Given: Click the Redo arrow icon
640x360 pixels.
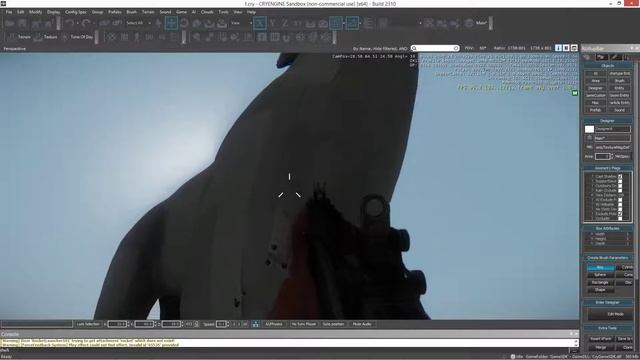Looking at the screenshot, I should 86,23.
